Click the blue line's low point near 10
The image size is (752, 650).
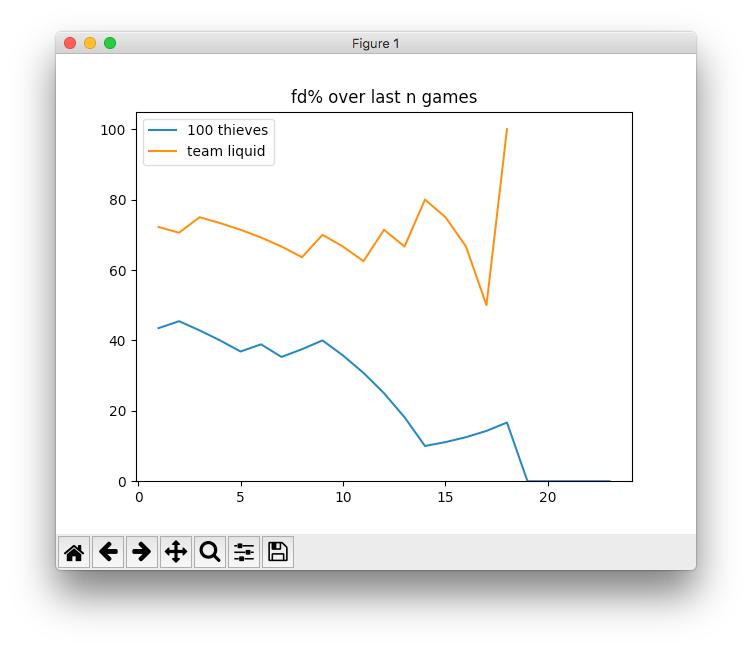pos(425,446)
